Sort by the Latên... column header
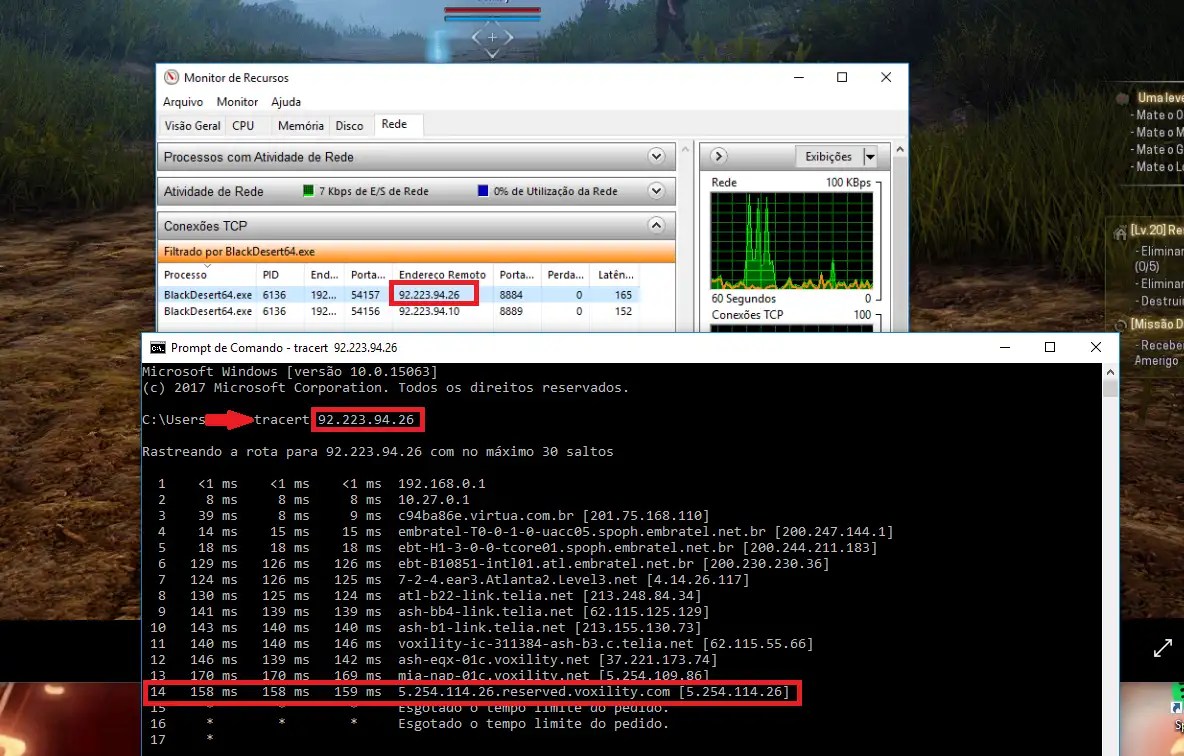Viewport: 1184px width, 756px height. pyautogui.click(x=615, y=275)
